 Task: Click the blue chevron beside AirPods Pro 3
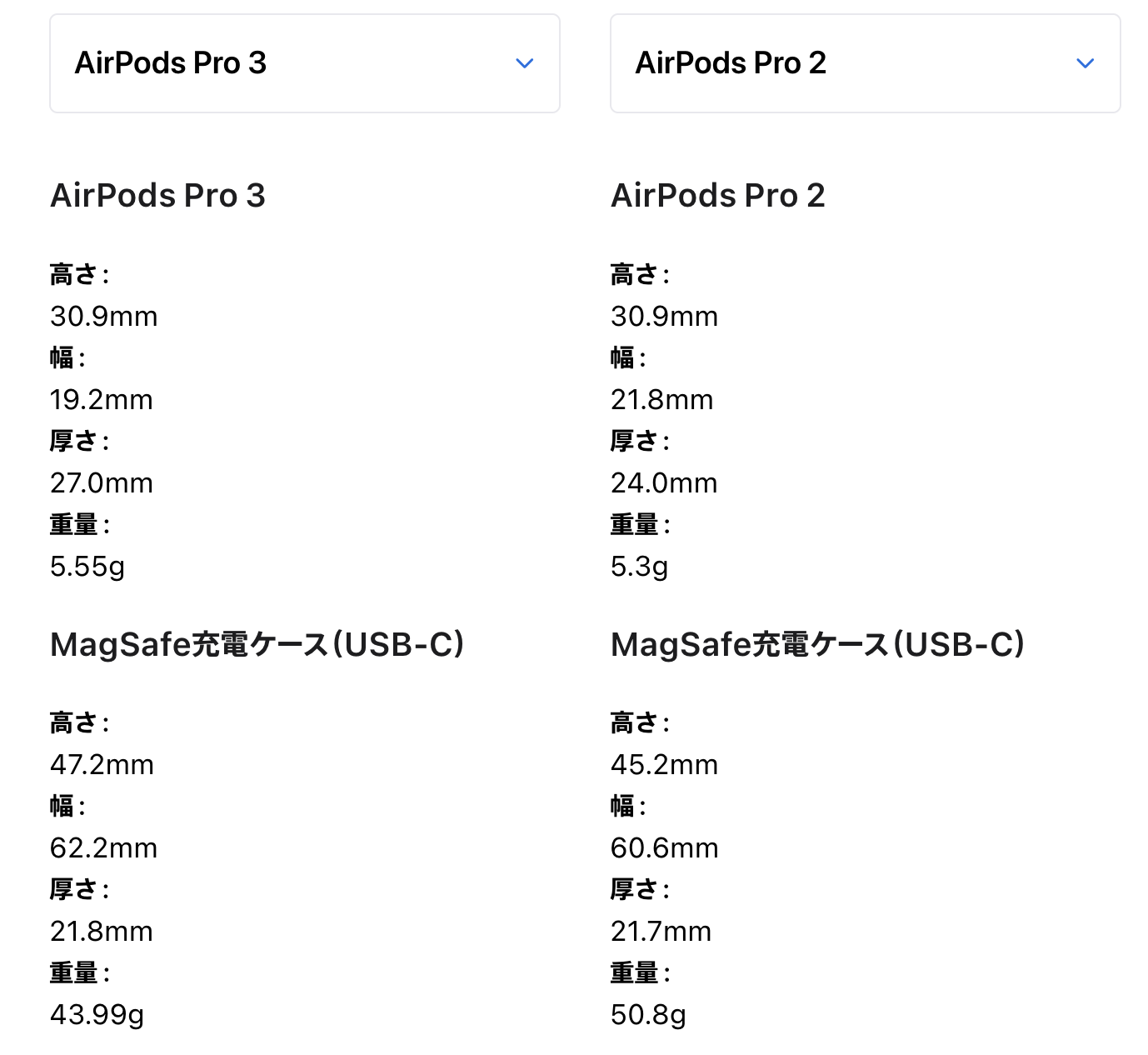524,63
